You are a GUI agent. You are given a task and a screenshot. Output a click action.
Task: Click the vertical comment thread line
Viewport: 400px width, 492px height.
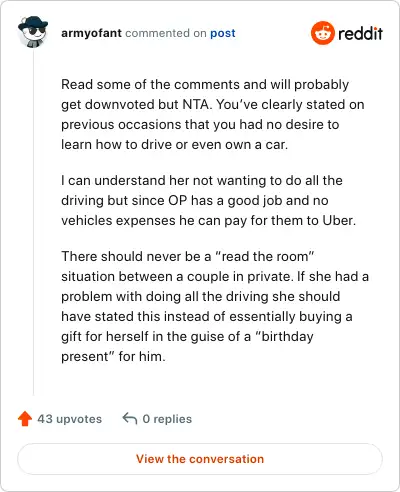click(x=33, y=222)
